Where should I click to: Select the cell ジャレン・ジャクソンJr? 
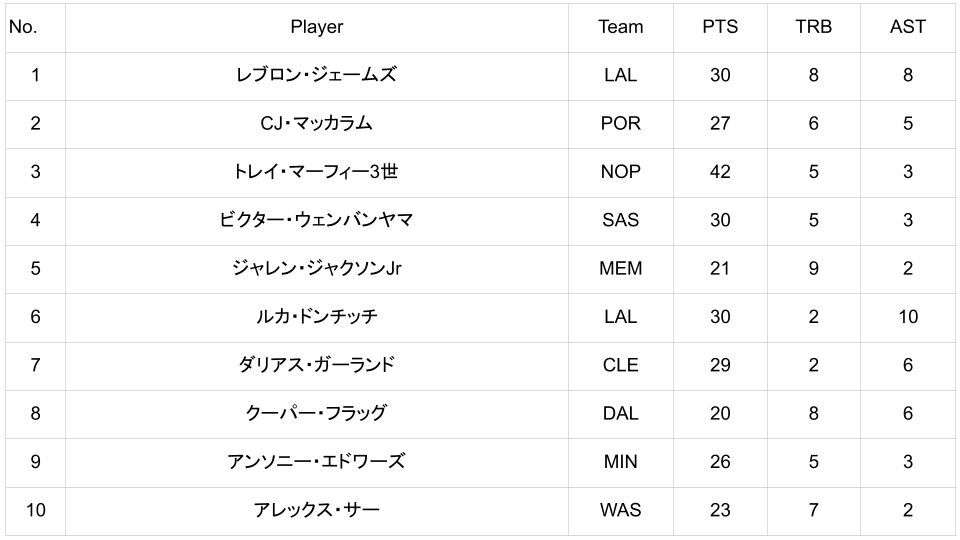[316, 268]
